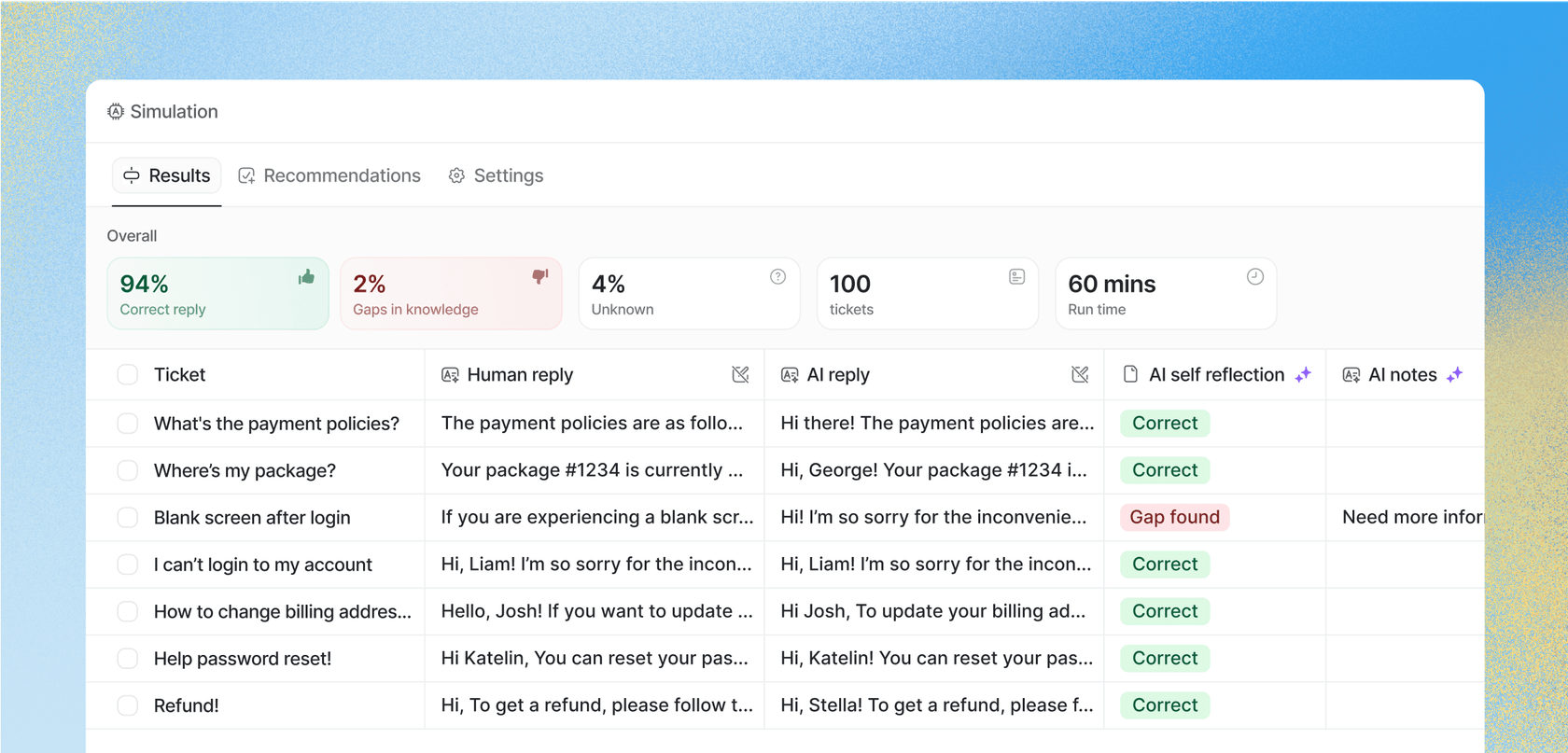Image resolution: width=1568 pixels, height=753 pixels.
Task: Click the thumbs up icon on Correct reply
Action: point(306,277)
